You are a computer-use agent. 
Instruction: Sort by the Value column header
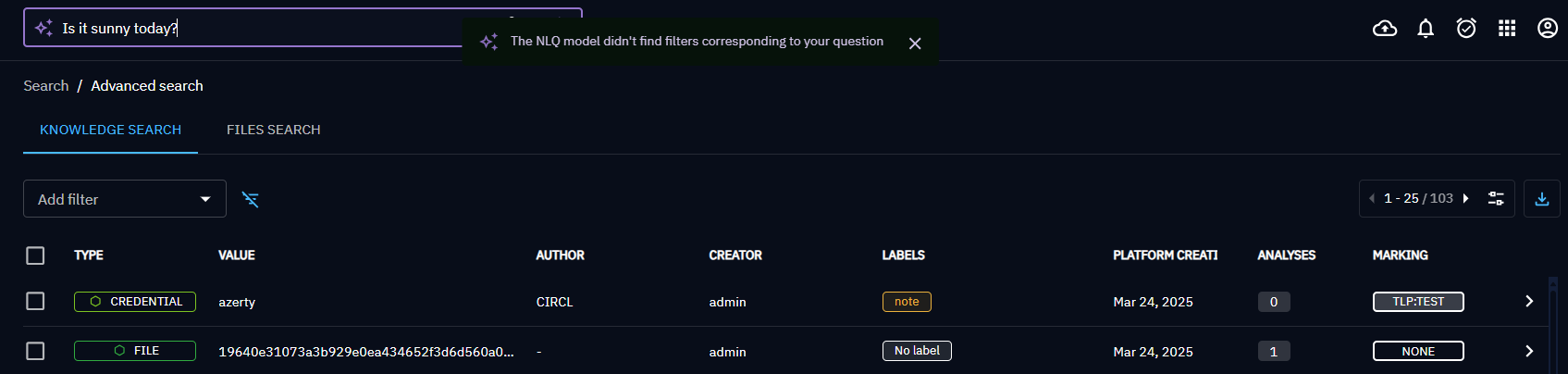237,256
